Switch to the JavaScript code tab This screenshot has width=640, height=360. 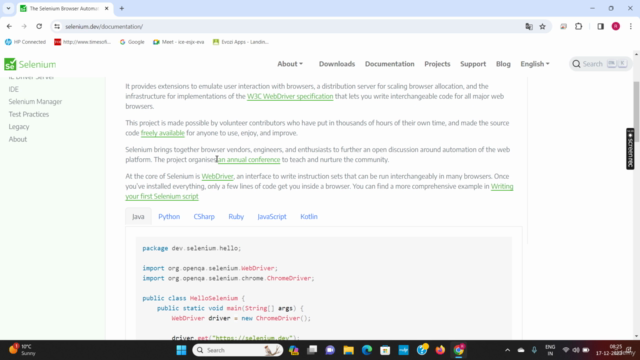272,217
